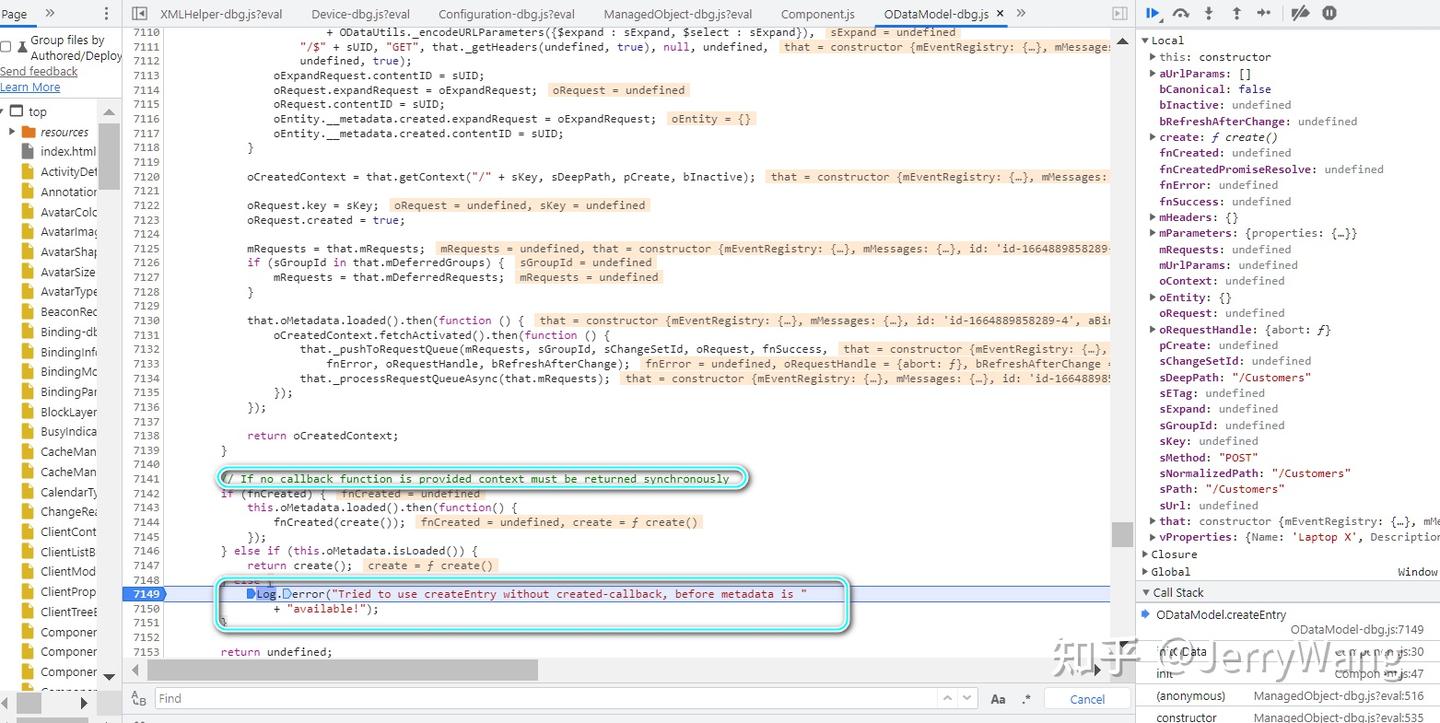The height and width of the screenshot is (723, 1440).
Task: Enable pause on exceptions
Action: (x=1328, y=13)
